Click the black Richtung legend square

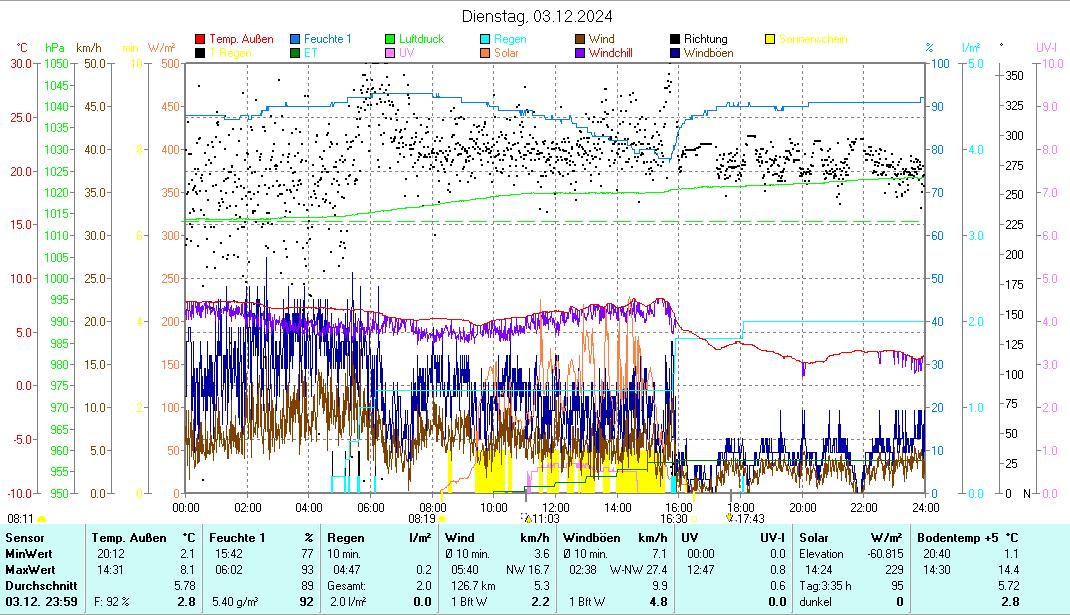pyautogui.click(x=676, y=40)
